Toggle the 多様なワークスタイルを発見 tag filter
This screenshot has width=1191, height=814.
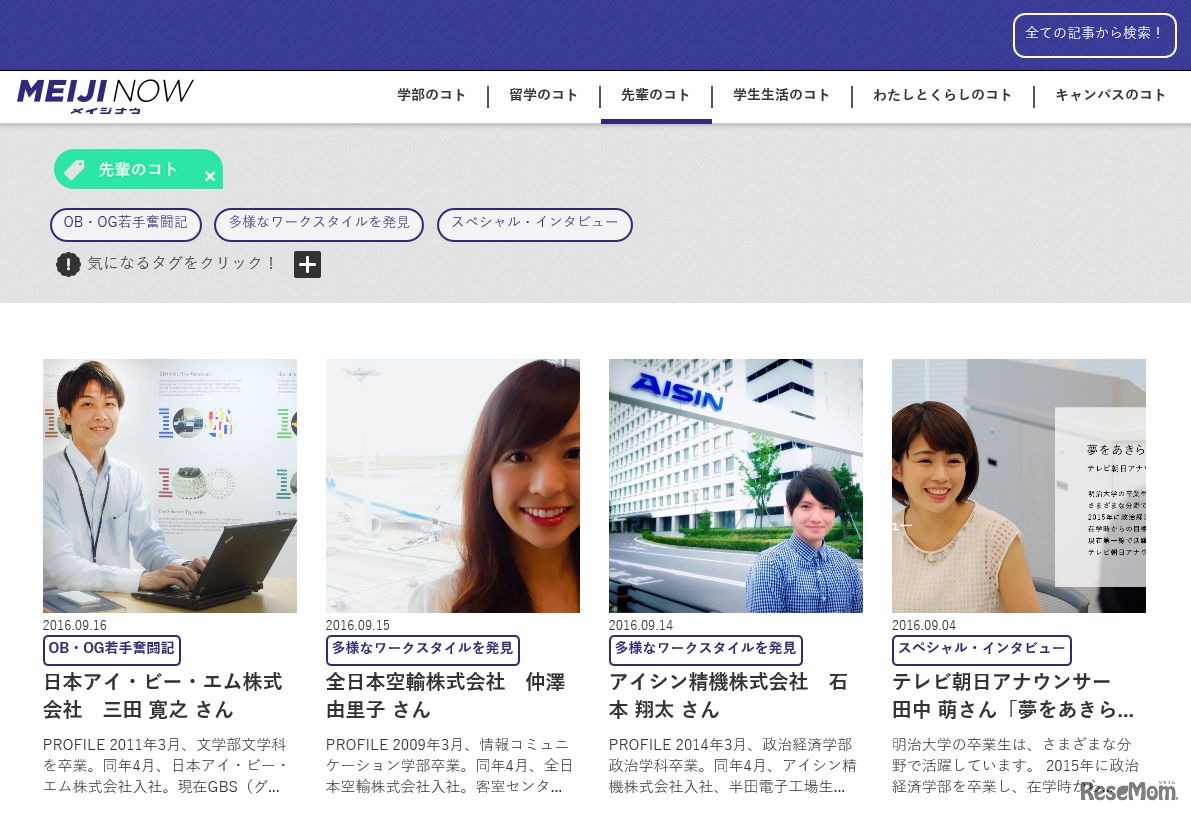click(x=319, y=224)
